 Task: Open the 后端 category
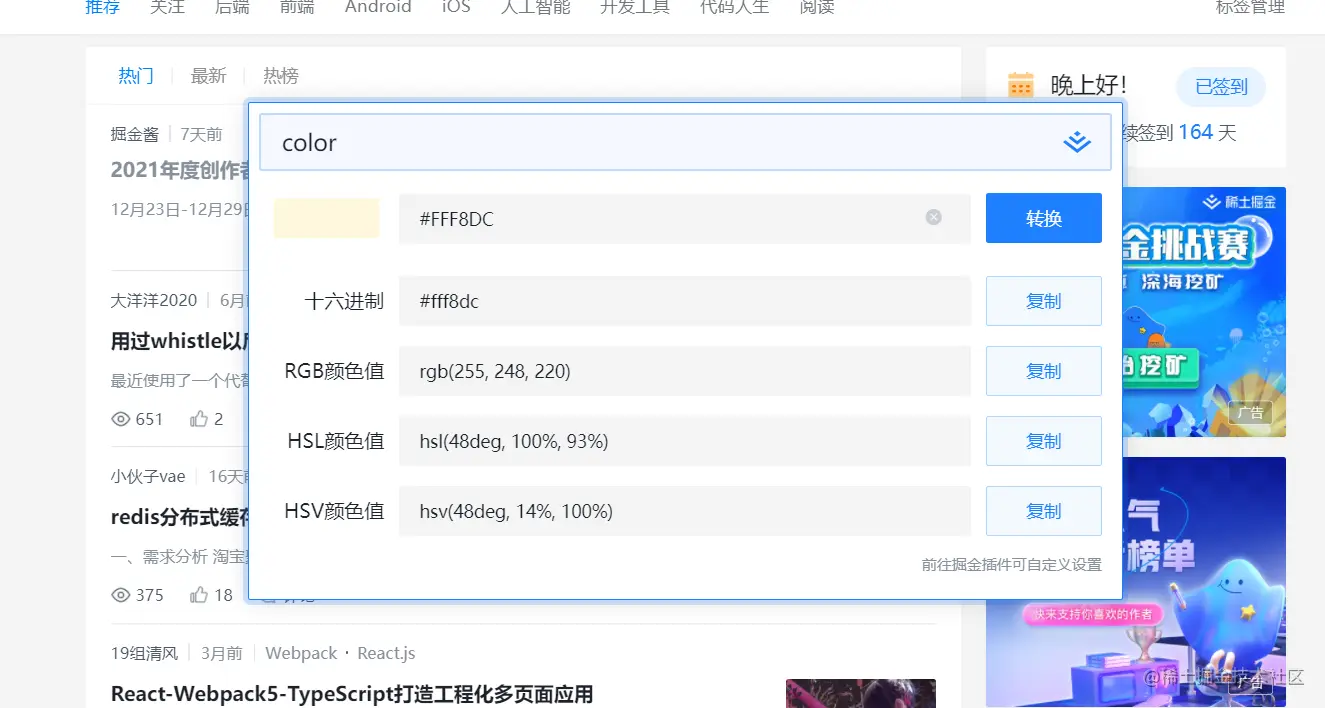click(232, 7)
